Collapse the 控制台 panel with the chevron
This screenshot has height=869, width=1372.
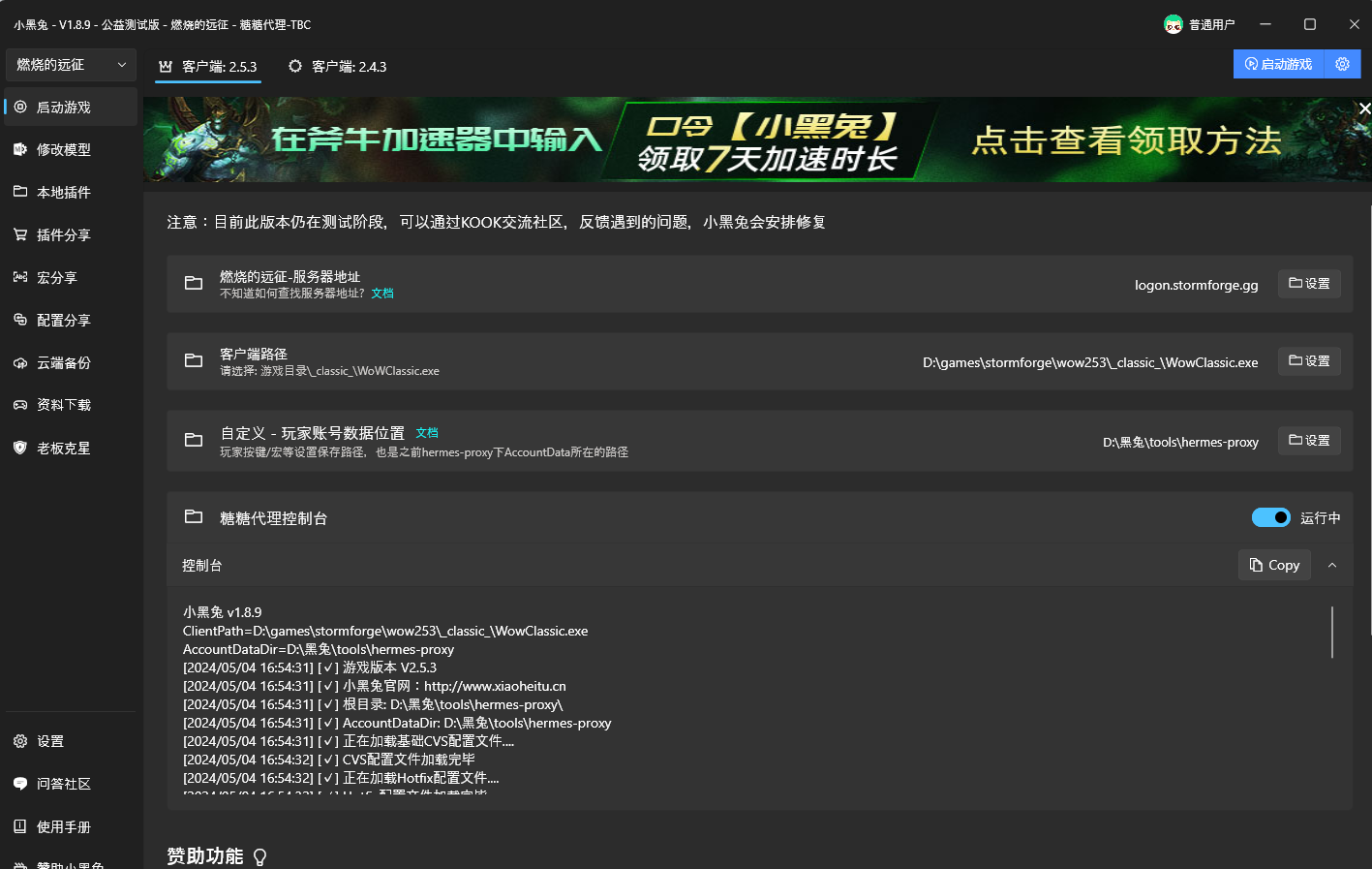[1332, 565]
